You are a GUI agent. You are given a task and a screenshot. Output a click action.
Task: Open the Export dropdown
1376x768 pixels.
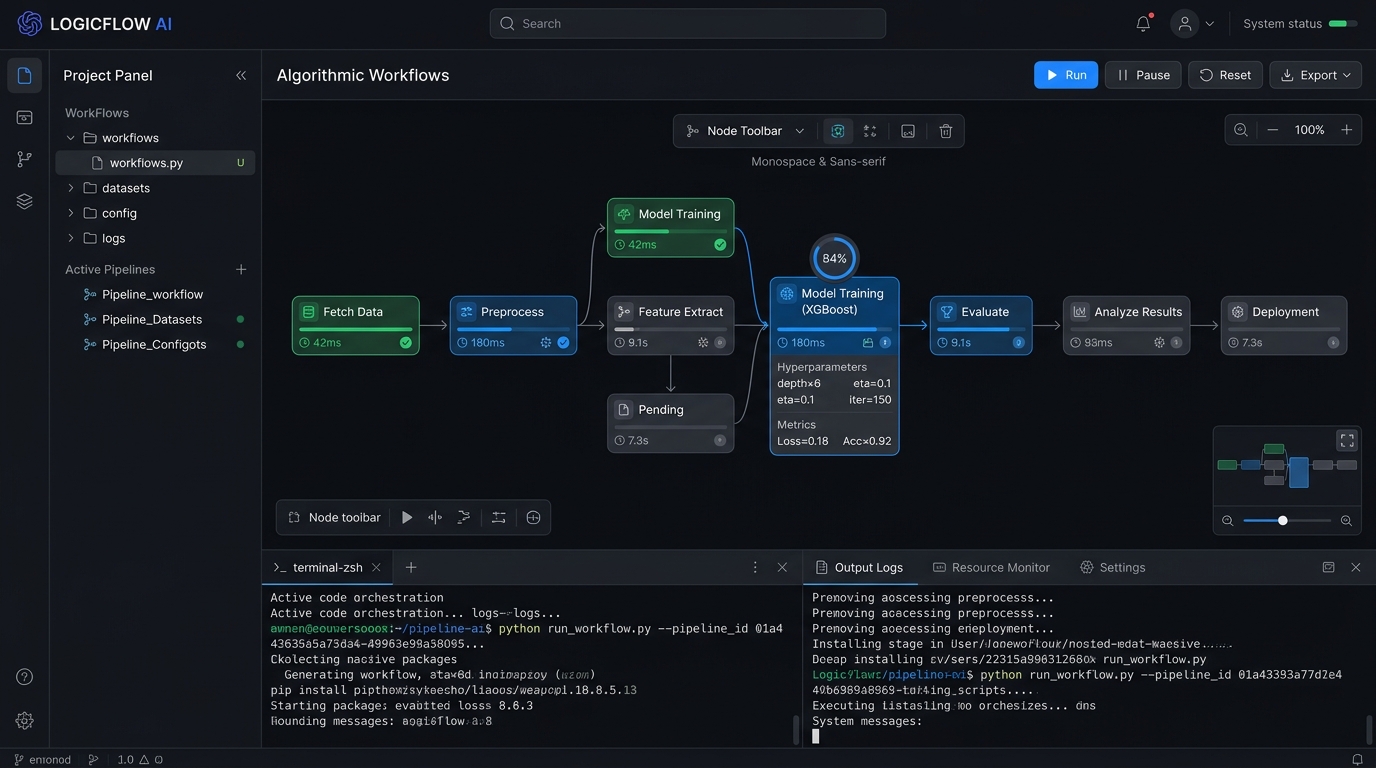pos(1315,75)
